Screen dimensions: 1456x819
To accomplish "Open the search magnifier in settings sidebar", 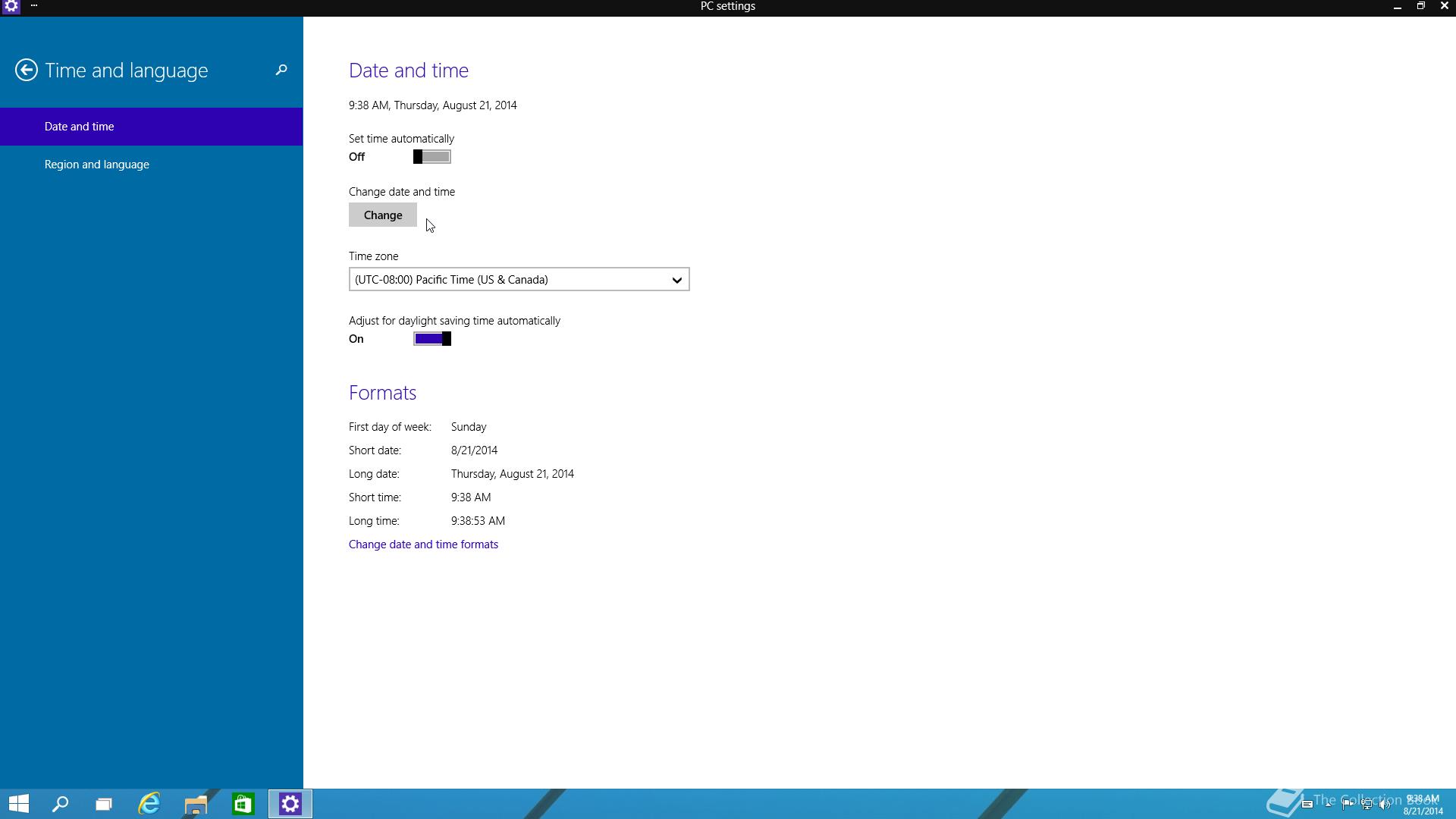I will coord(281,70).
